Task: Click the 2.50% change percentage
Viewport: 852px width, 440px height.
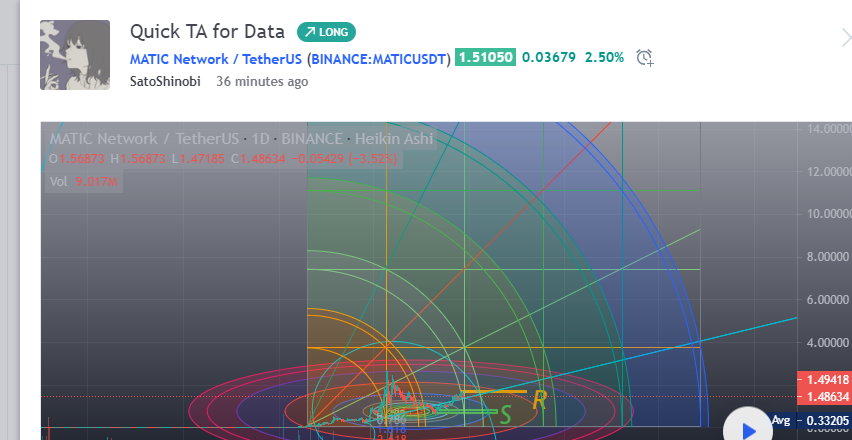Action: (605, 58)
